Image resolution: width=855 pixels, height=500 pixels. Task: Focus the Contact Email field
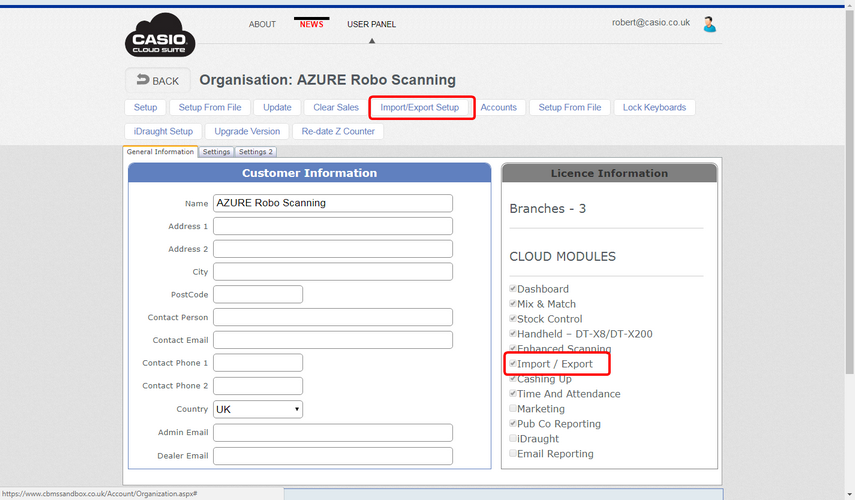(x=333, y=340)
